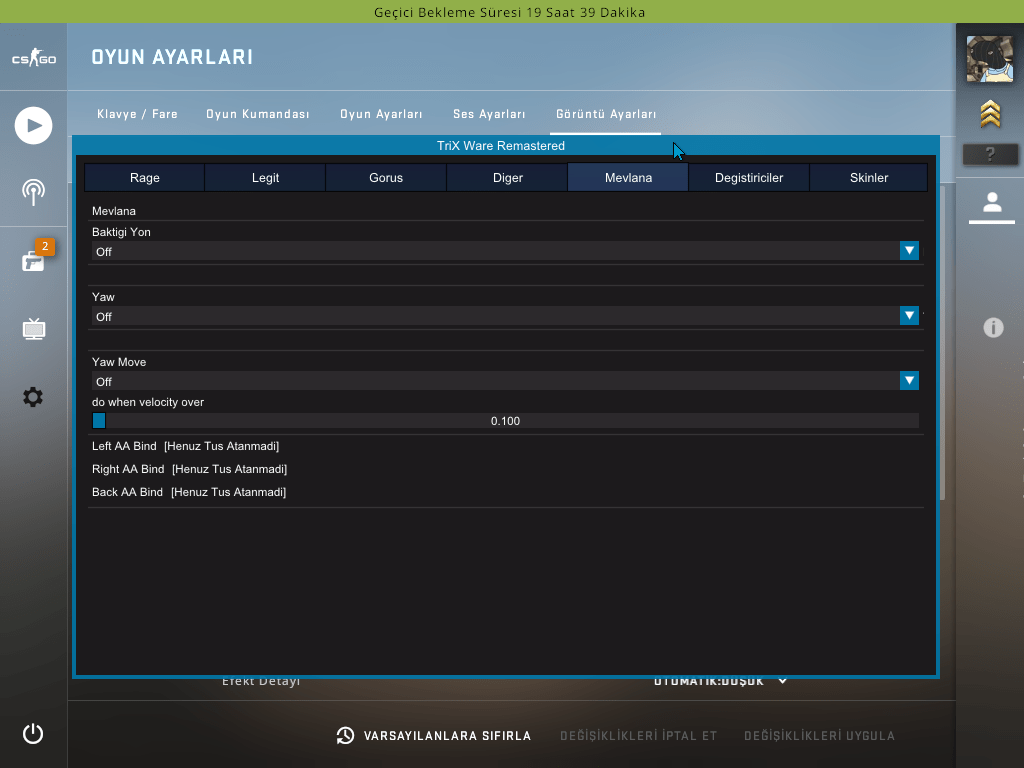Switch to the Görüntü Ayarları tab
This screenshot has width=1024, height=768.
(x=606, y=114)
